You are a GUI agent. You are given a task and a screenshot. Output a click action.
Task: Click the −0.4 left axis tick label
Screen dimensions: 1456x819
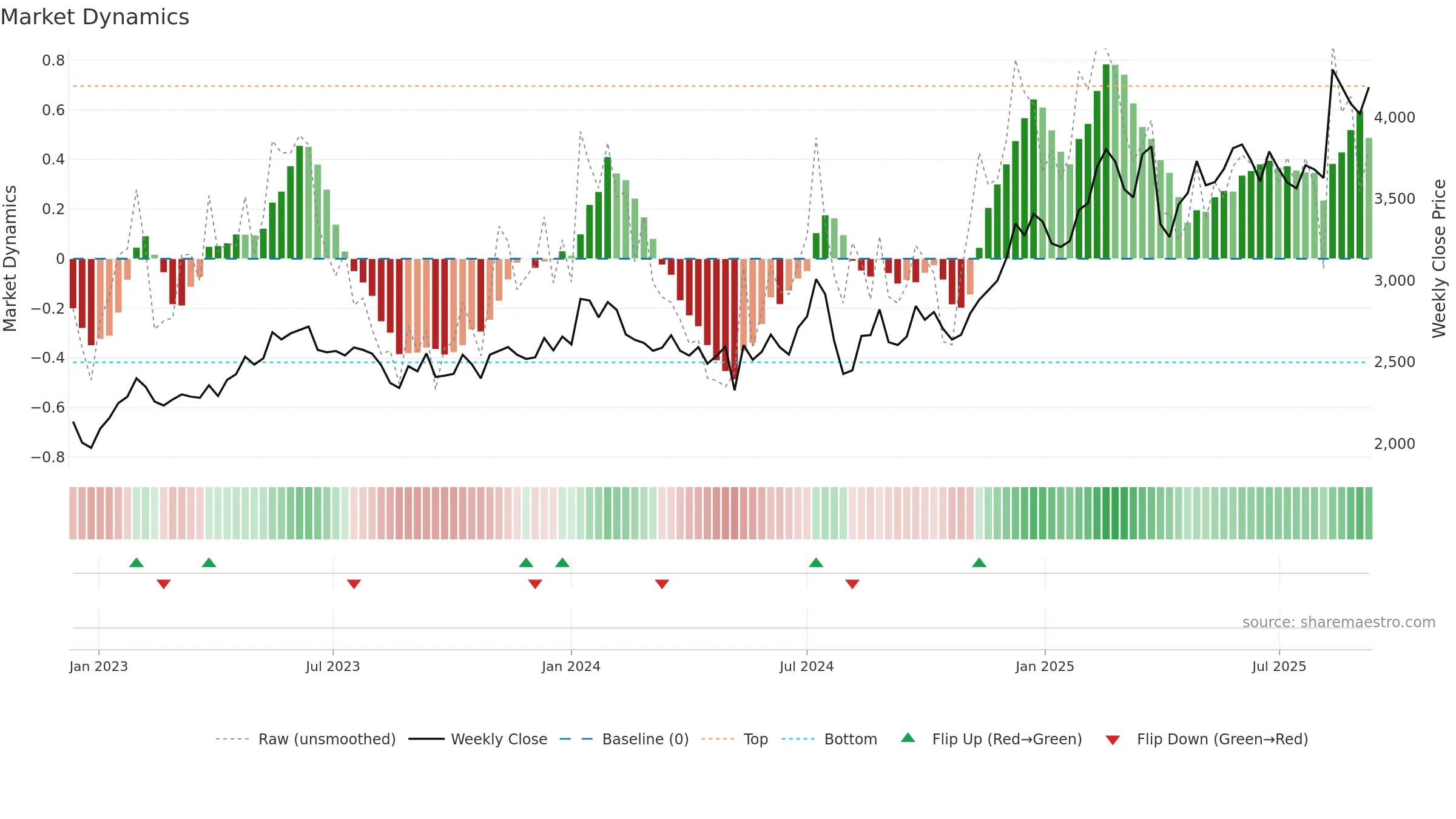(x=48, y=358)
